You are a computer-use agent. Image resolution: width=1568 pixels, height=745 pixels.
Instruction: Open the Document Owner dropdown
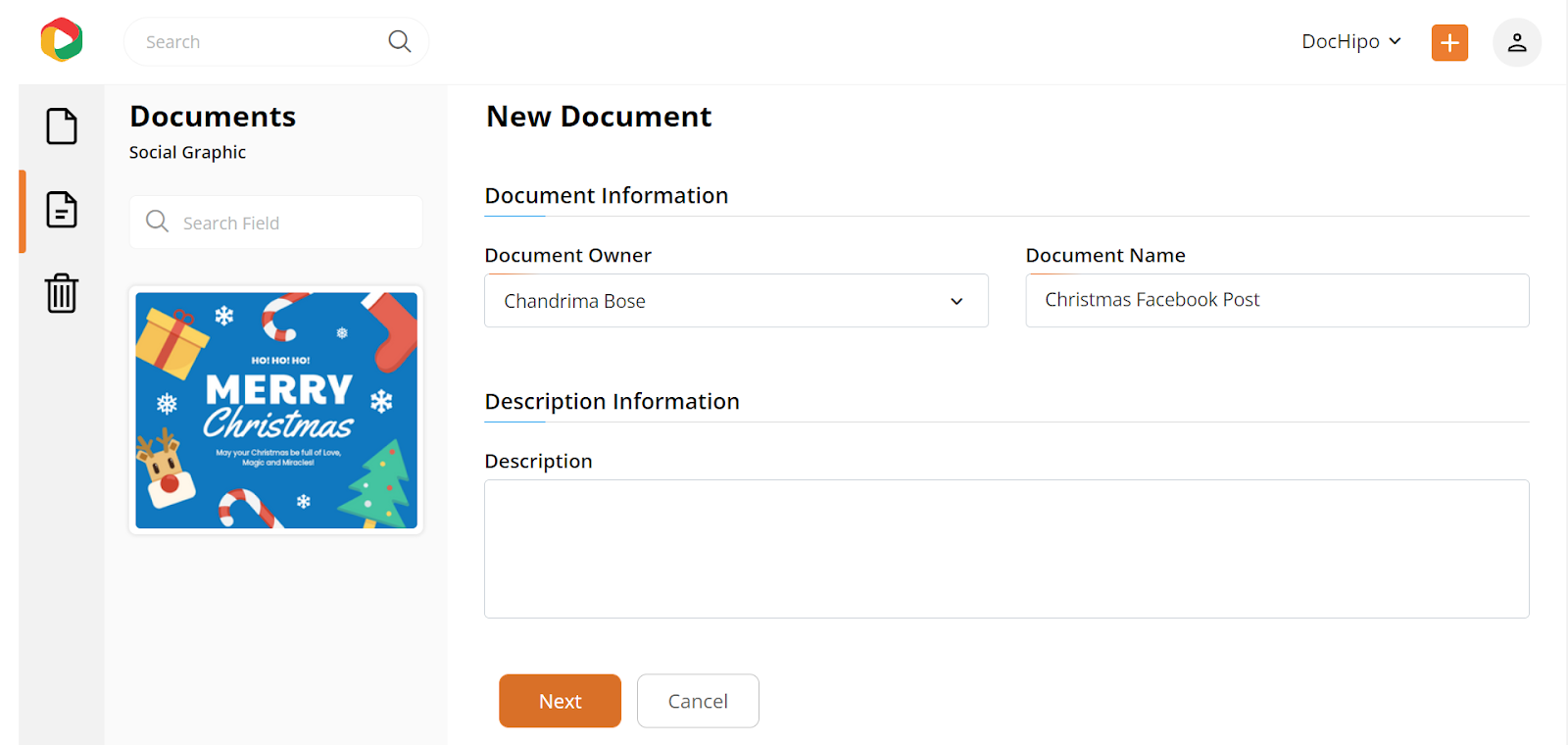(x=736, y=301)
